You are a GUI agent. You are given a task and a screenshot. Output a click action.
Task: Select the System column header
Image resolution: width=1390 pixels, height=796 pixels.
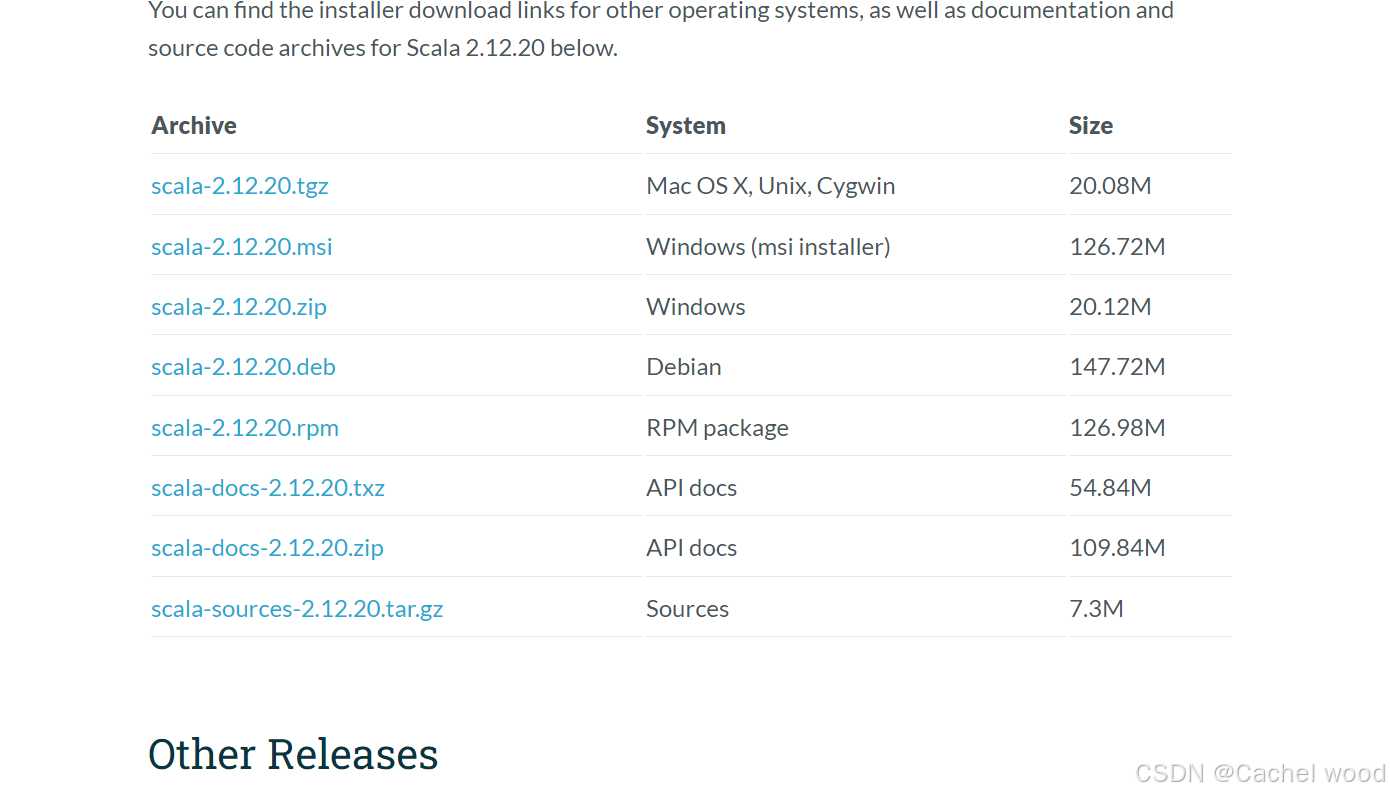686,126
